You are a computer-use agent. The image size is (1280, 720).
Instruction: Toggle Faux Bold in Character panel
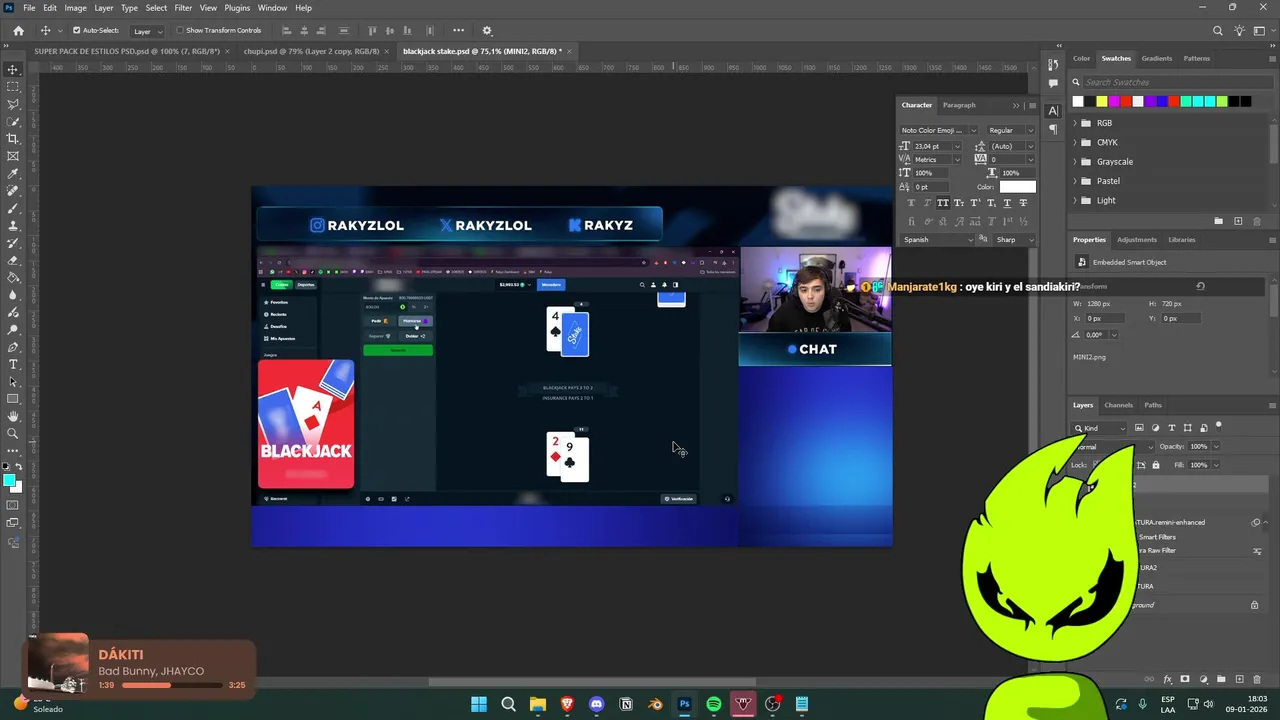coord(911,203)
